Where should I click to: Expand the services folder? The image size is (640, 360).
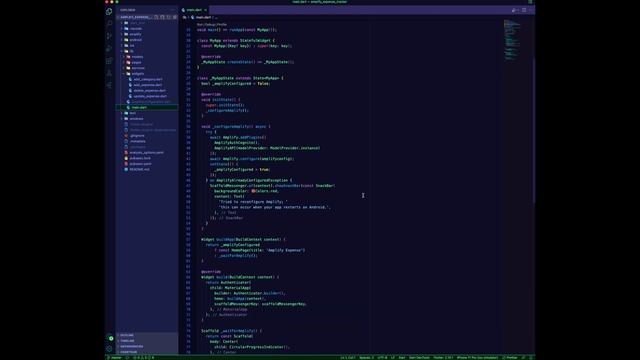(x=138, y=68)
